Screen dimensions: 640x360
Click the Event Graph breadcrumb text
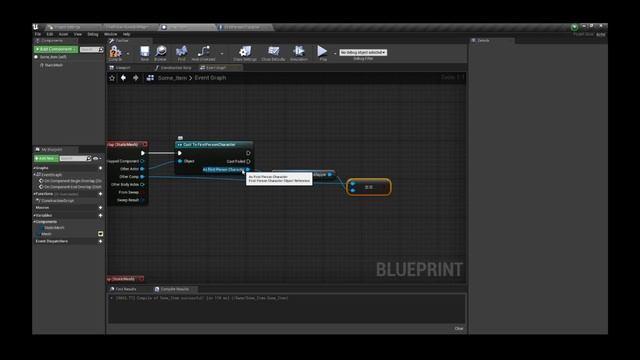coord(210,78)
